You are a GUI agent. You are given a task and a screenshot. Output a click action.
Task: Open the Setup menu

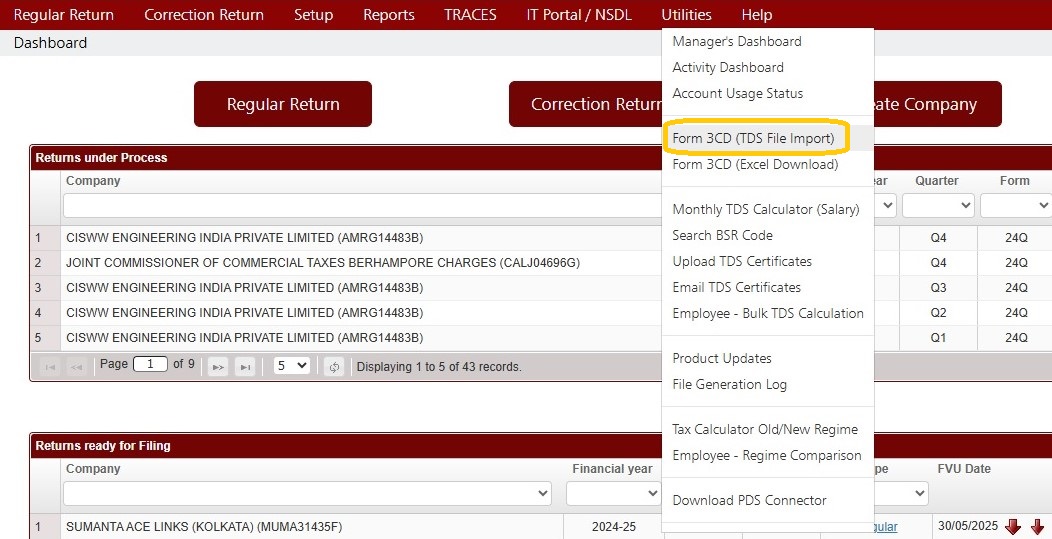(313, 15)
